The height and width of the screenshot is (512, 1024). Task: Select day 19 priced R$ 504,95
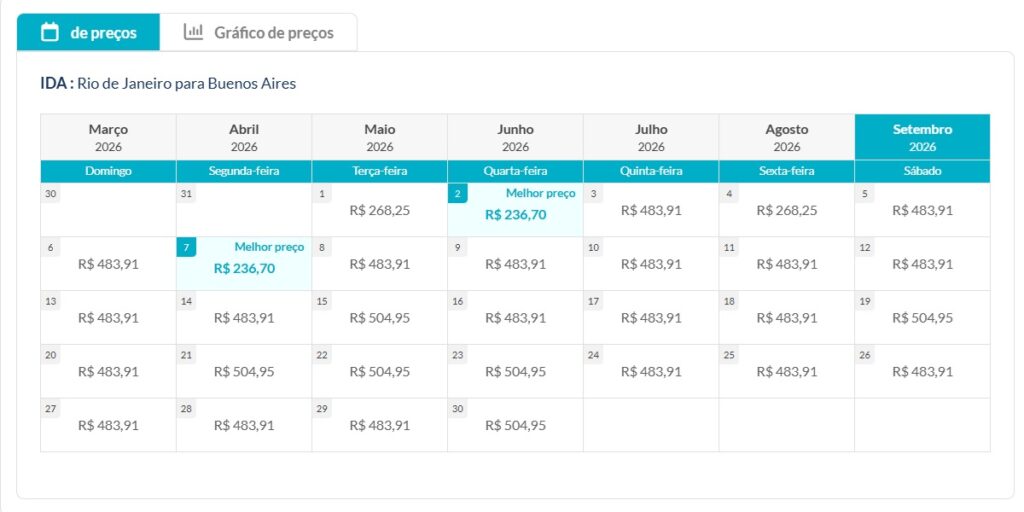point(922,318)
